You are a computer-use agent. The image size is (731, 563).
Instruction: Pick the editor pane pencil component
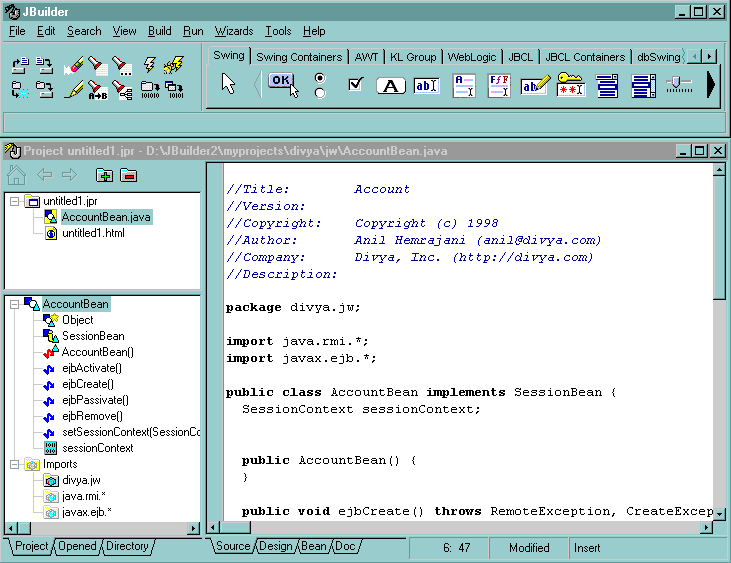click(535, 85)
